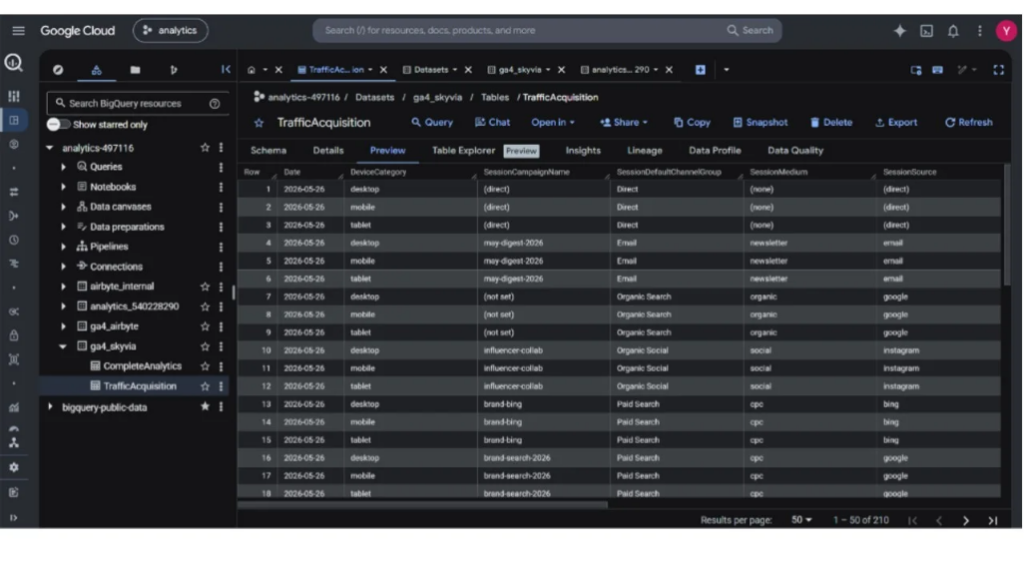Open the Lineage tab
Screen dimensions: 1024x576
(645, 150)
